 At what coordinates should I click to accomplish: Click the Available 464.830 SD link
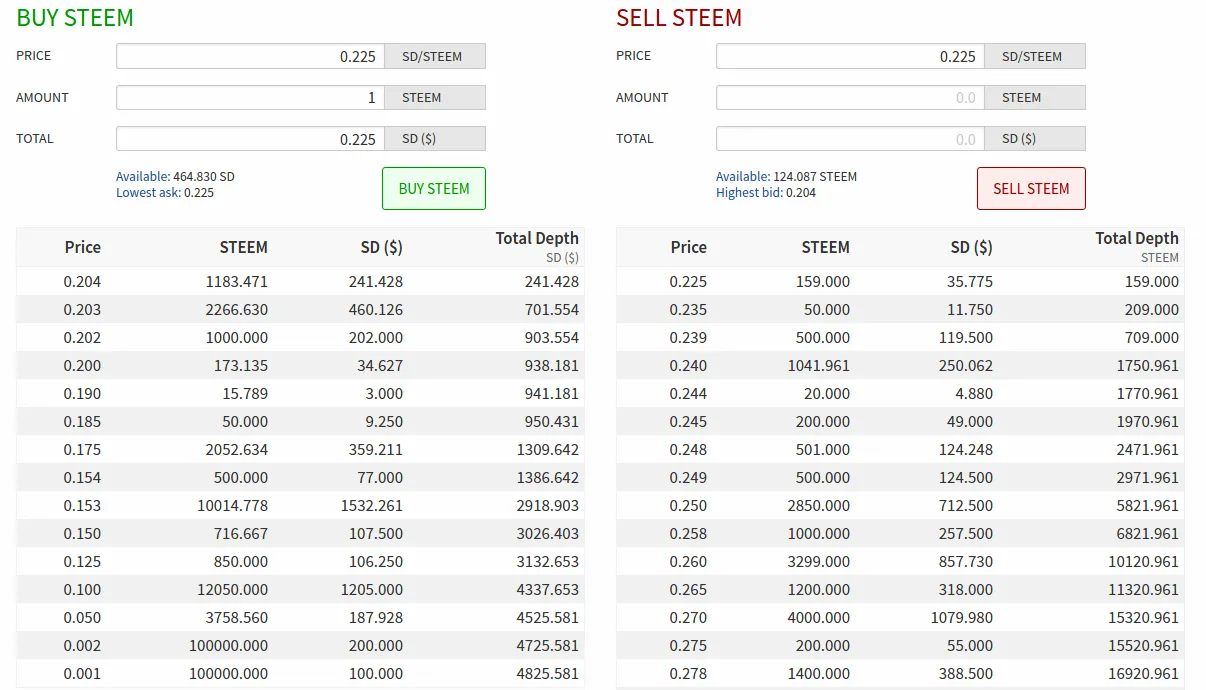click(x=175, y=177)
